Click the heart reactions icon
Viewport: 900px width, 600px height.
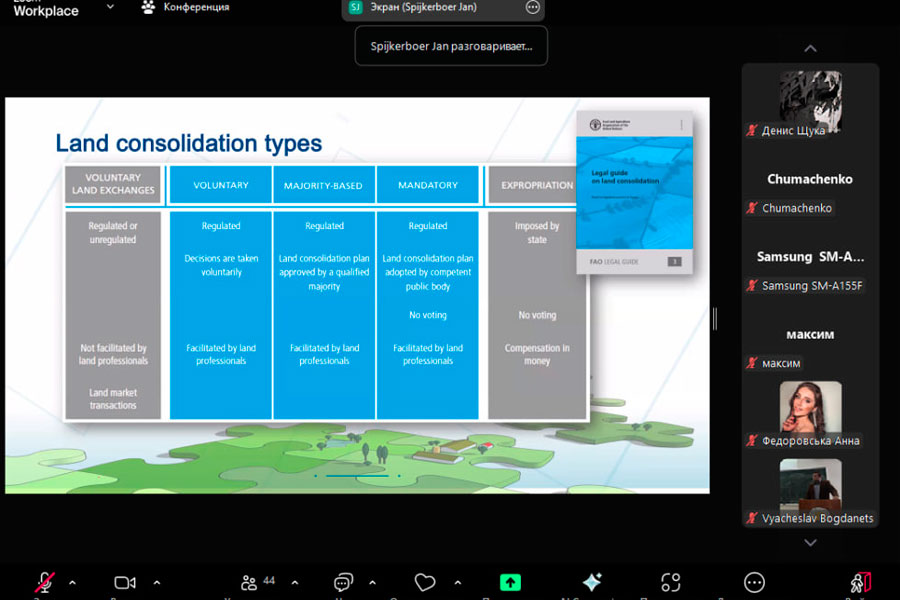pyautogui.click(x=425, y=582)
